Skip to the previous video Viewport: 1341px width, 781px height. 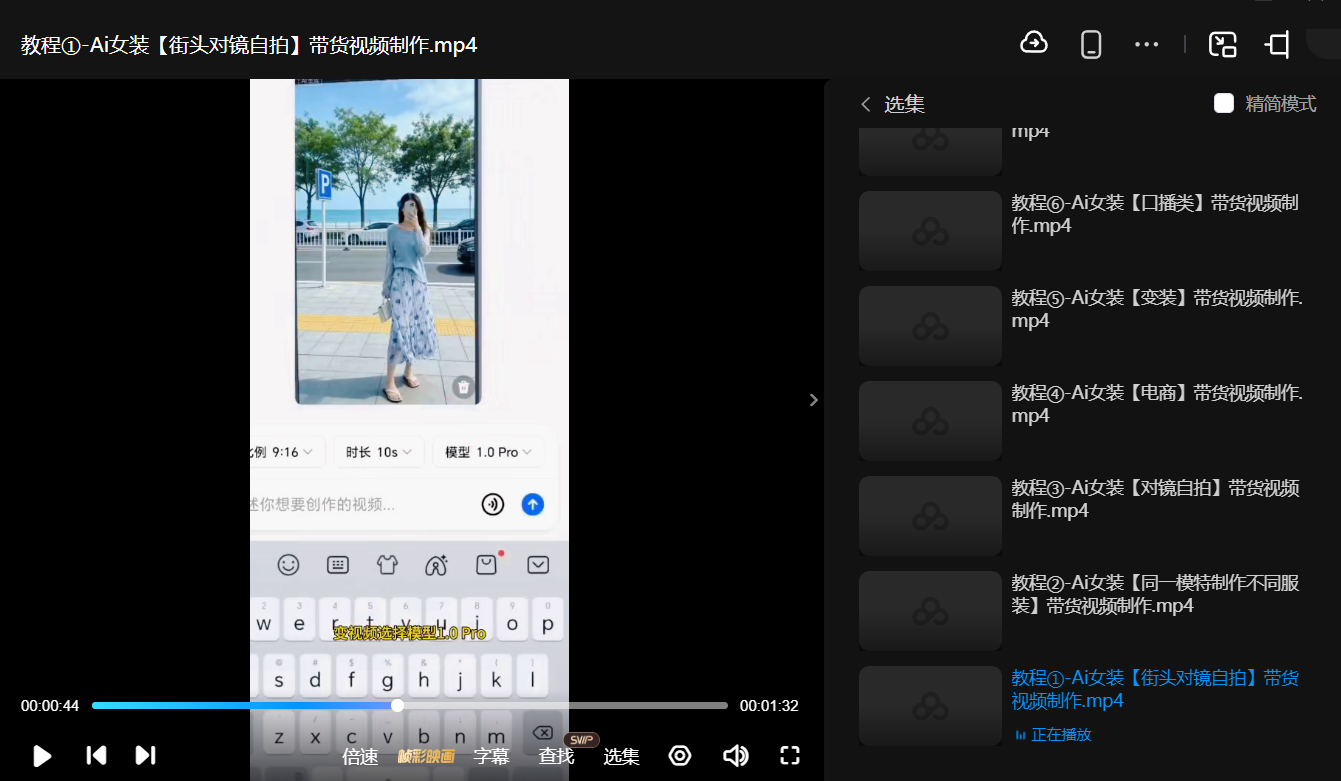(96, 756)
